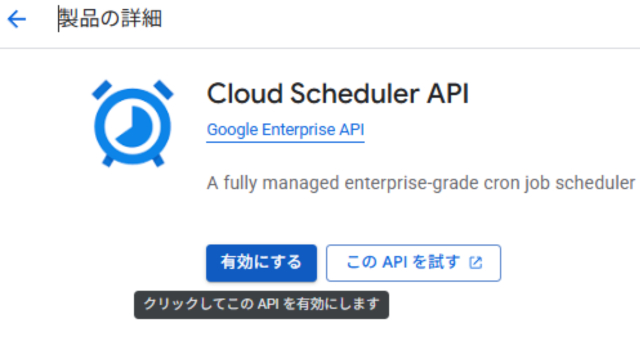The image size is (640, 360).
Task: Click the この API を試す button
Action: [413, 263]
